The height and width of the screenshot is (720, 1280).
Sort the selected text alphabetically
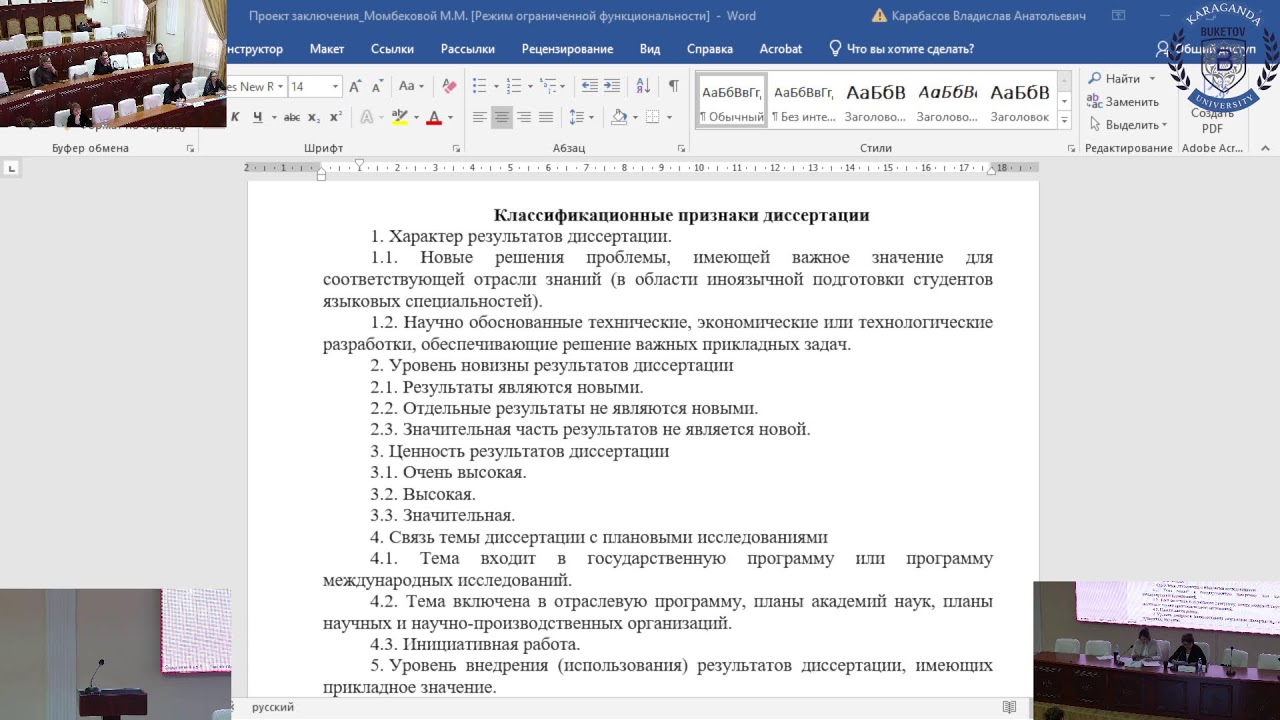643,86
